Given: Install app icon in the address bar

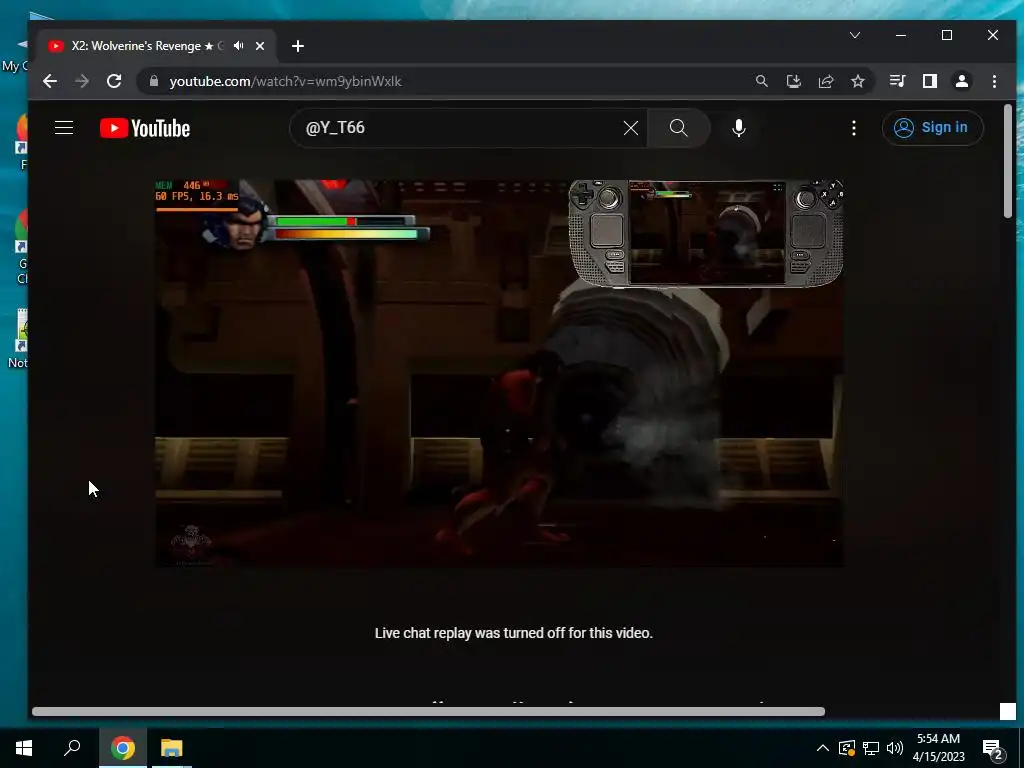Looking at the screenshot, I should click(x=793, y=81).
